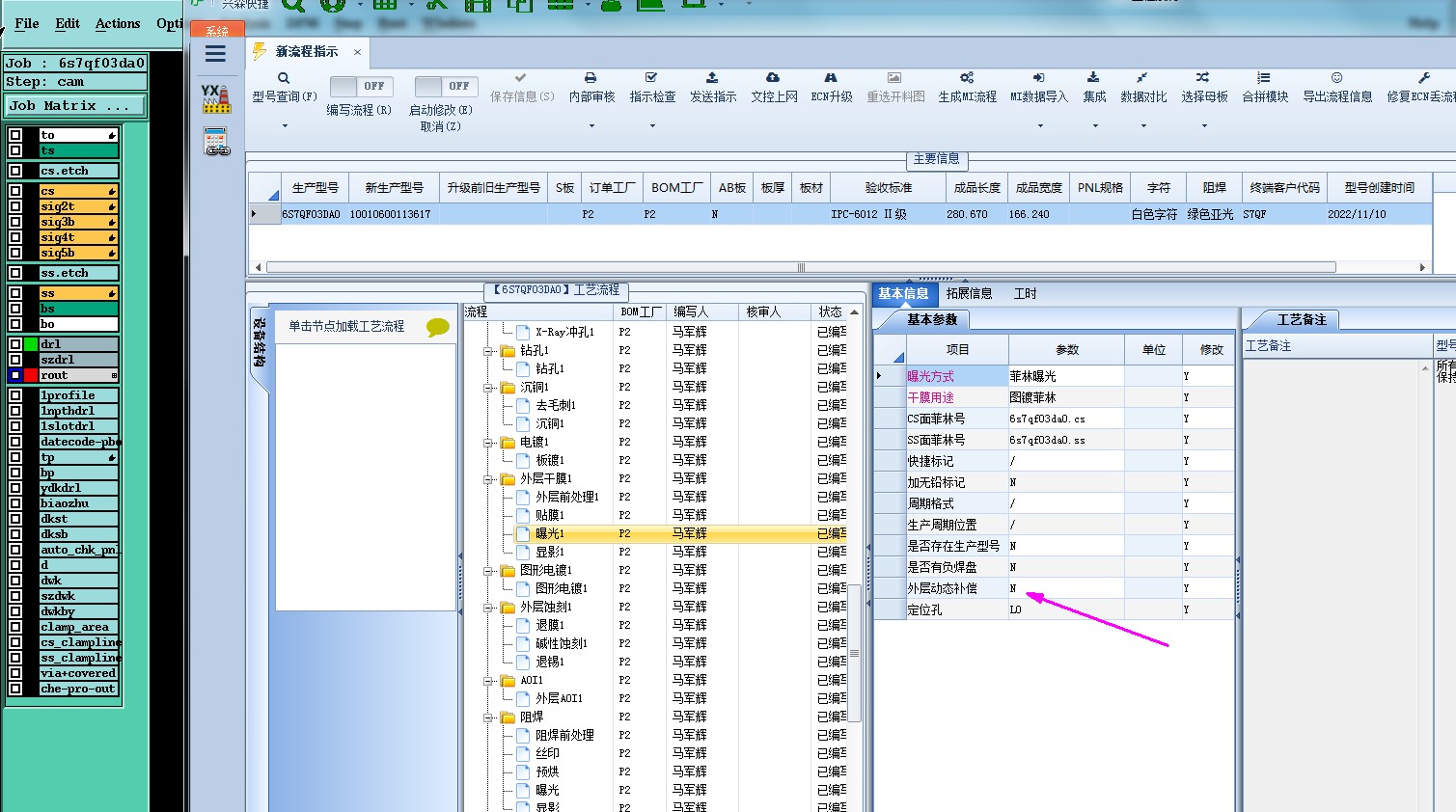Collapse the 电镀1 tree folder

(488, 443)
